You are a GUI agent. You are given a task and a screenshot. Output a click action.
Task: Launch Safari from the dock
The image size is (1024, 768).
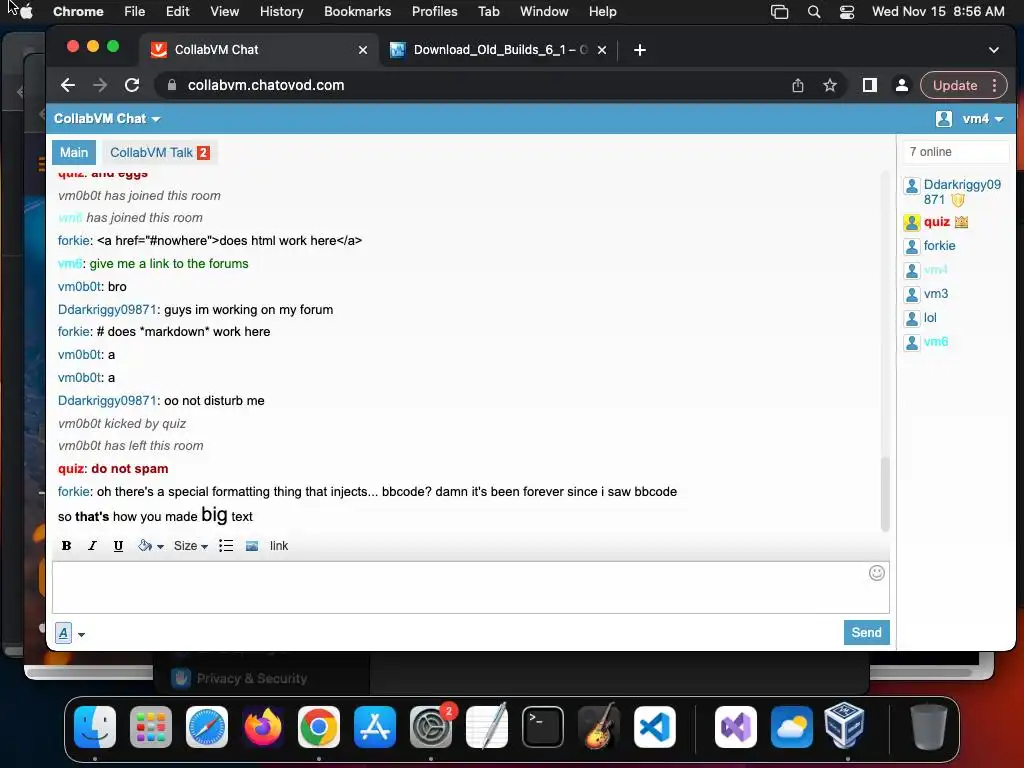(207, 727)
